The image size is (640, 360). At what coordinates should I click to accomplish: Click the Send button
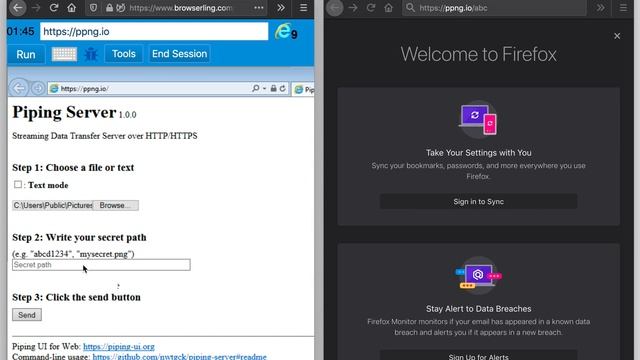tap(27, 315)
